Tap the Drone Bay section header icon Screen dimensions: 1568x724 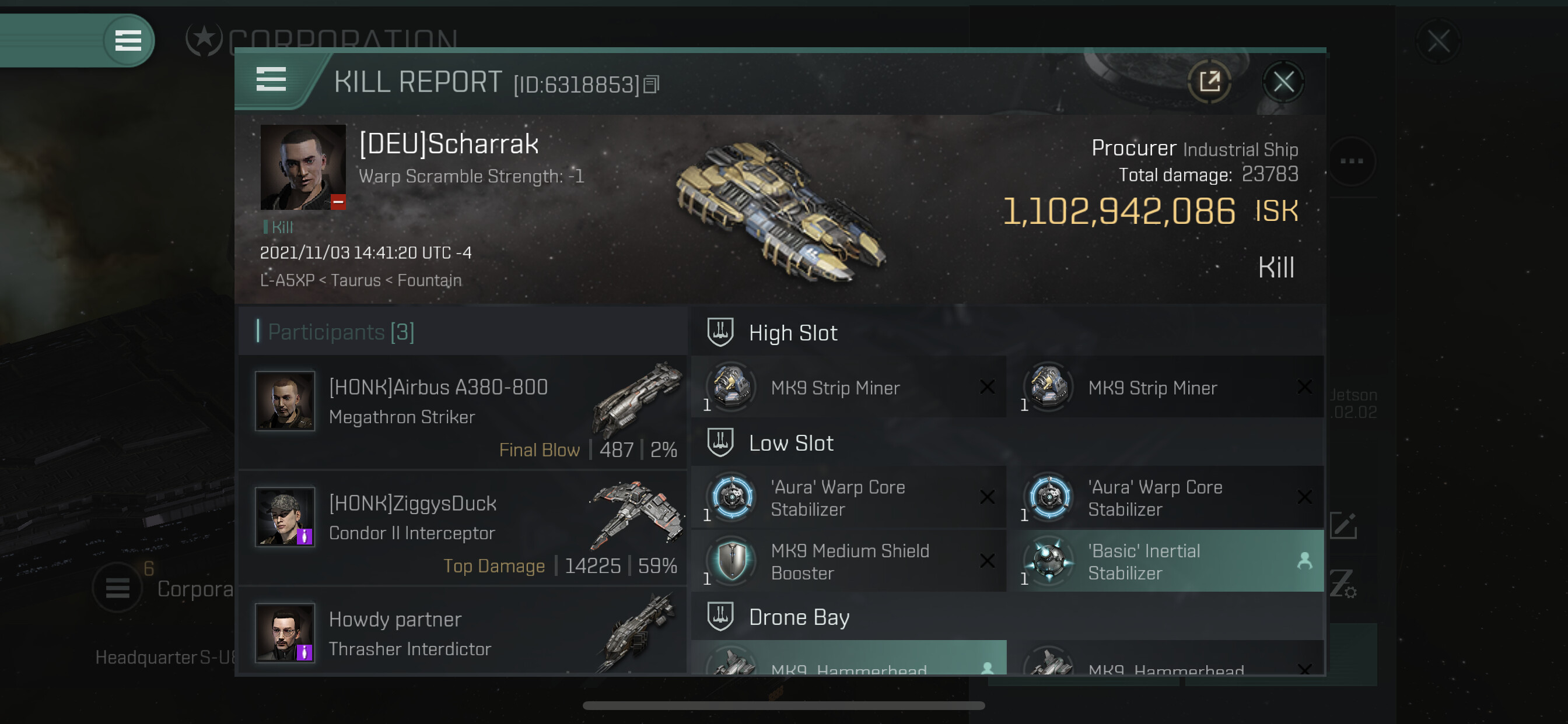(720, 616)
